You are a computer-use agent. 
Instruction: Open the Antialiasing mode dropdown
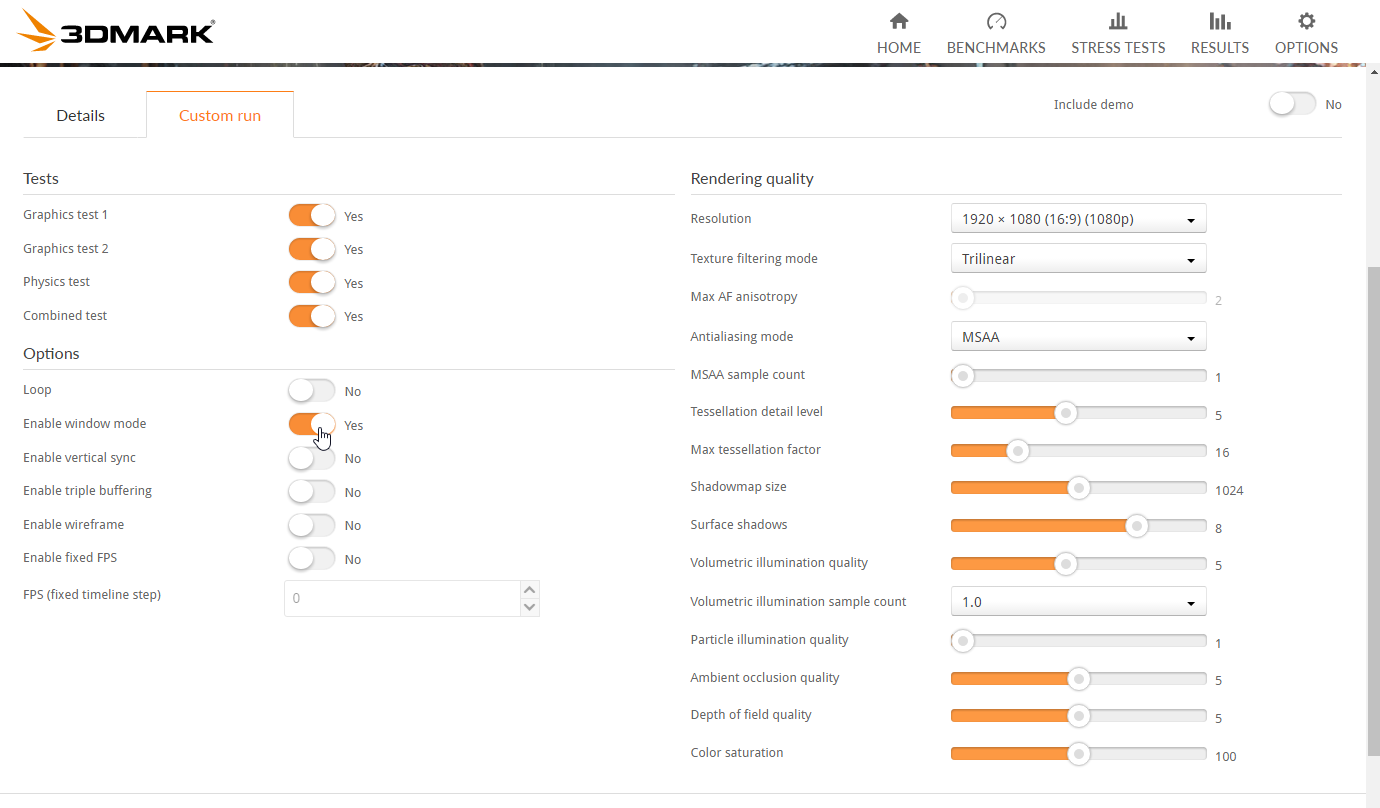[1078, 337]
